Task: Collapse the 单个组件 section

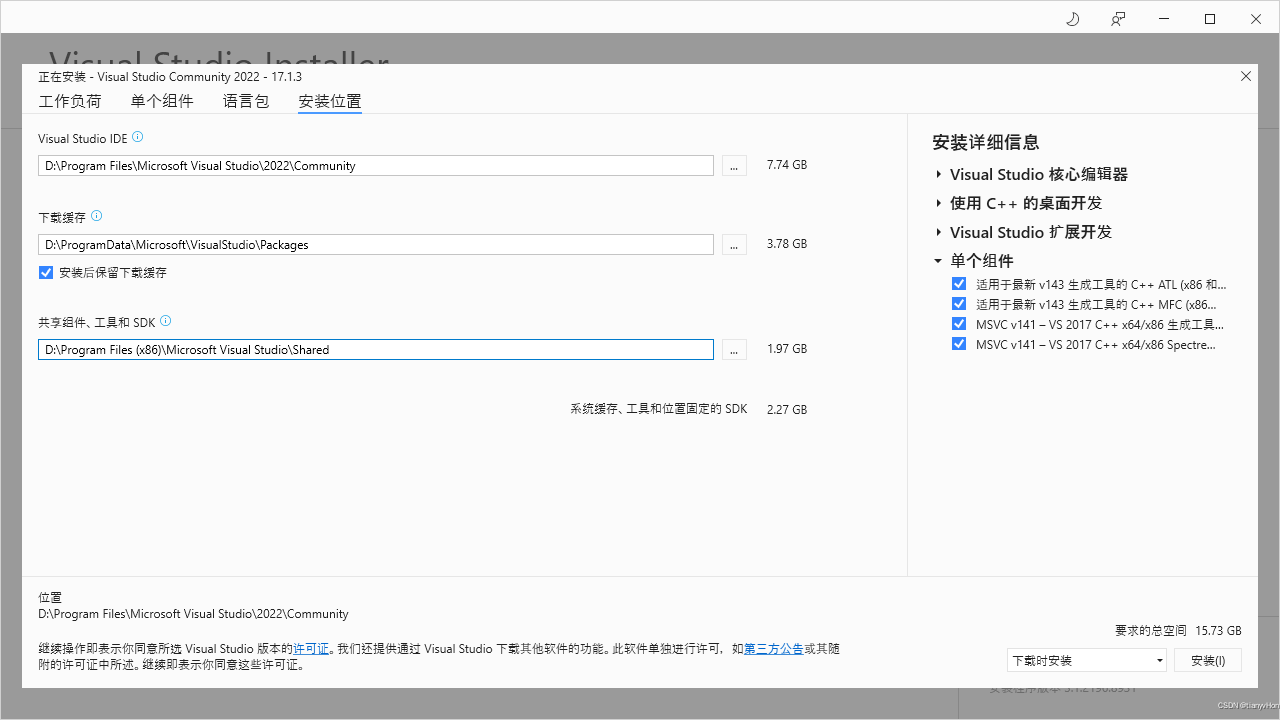Action: pos(939,261)
